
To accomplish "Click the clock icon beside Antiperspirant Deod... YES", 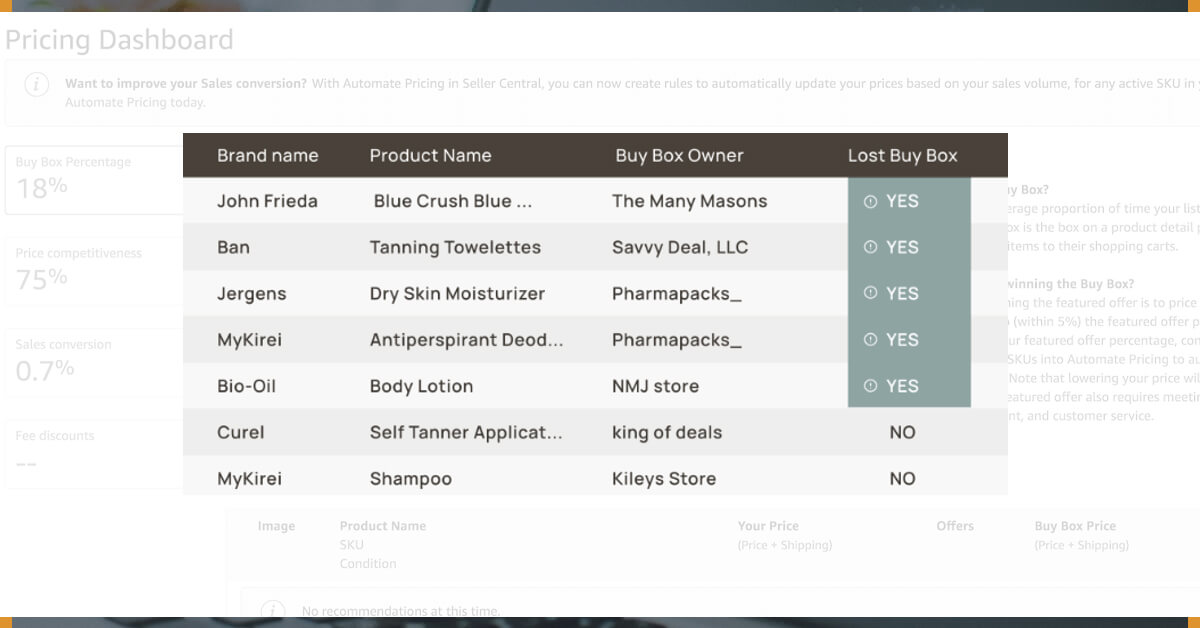I will click(870, 340).
